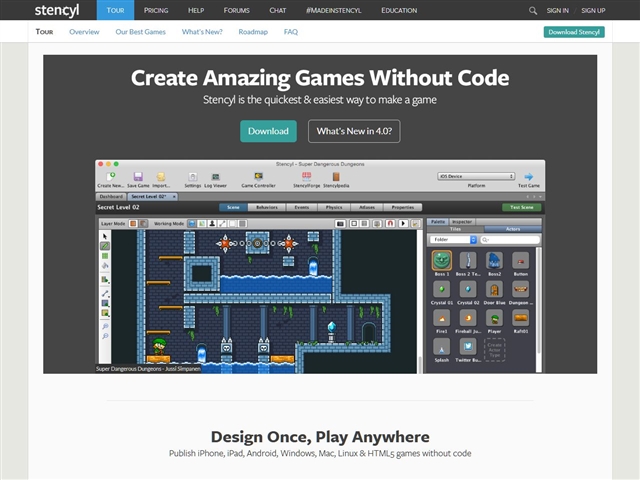
Task: Click the Stencyl logo in header
Action: (57, 10)
